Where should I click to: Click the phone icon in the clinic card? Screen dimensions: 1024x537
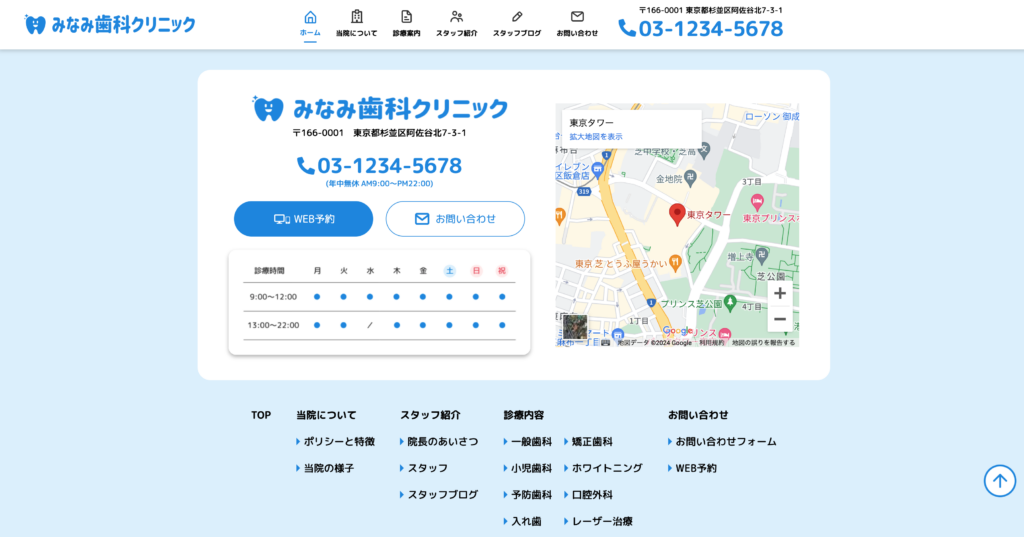coord(306,166)
